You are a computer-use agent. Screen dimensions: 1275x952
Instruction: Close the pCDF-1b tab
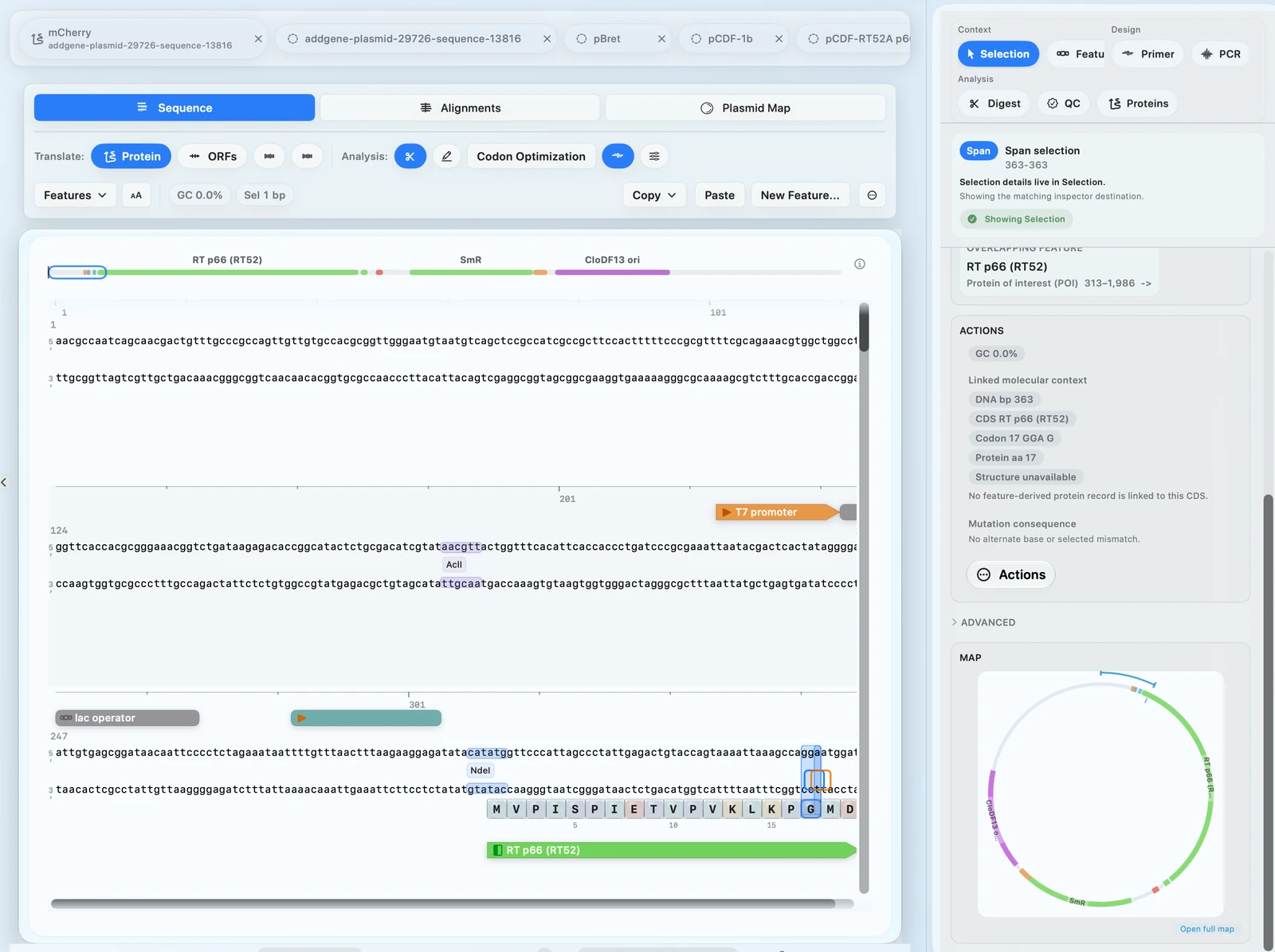click(779, 38)
